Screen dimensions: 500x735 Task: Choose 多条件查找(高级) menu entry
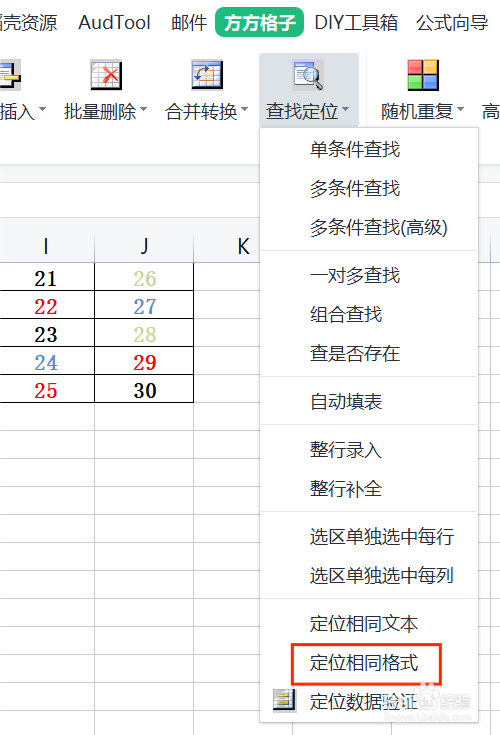pos(379,227)
